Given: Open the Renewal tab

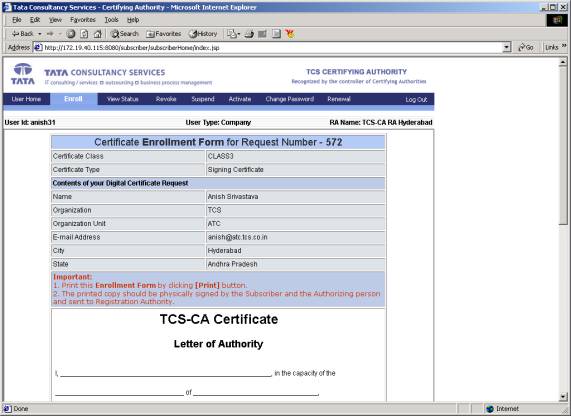Looking at the screenshot, I should click(339, 99).
